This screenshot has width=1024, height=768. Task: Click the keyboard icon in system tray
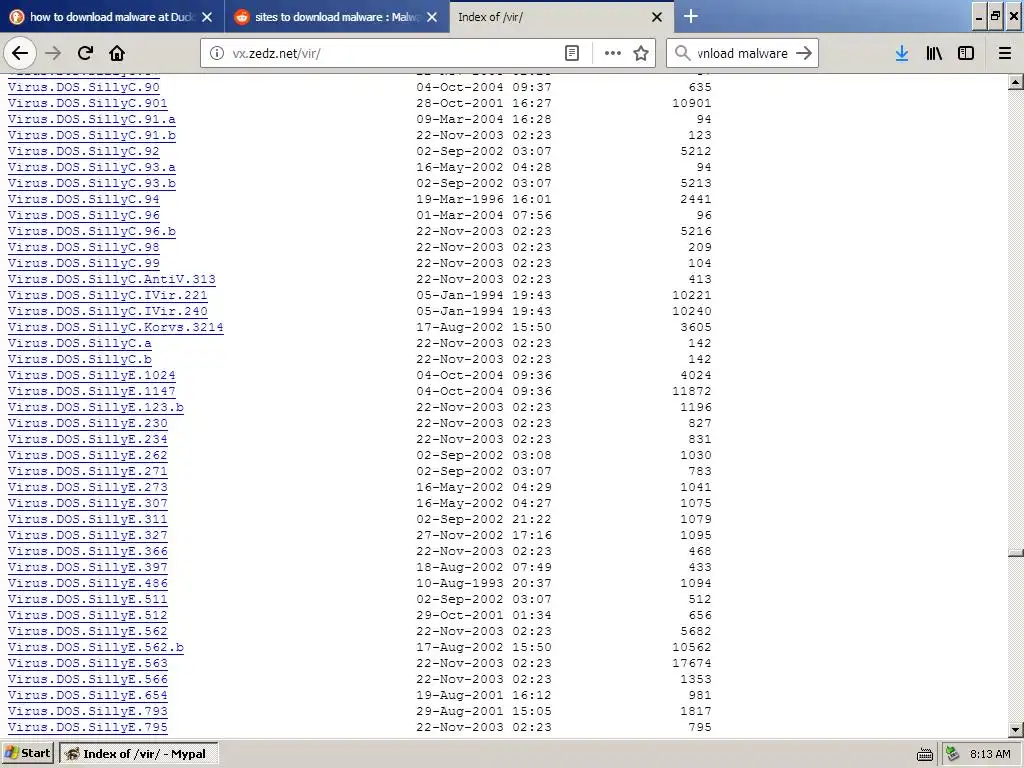(x=925, y=754)
